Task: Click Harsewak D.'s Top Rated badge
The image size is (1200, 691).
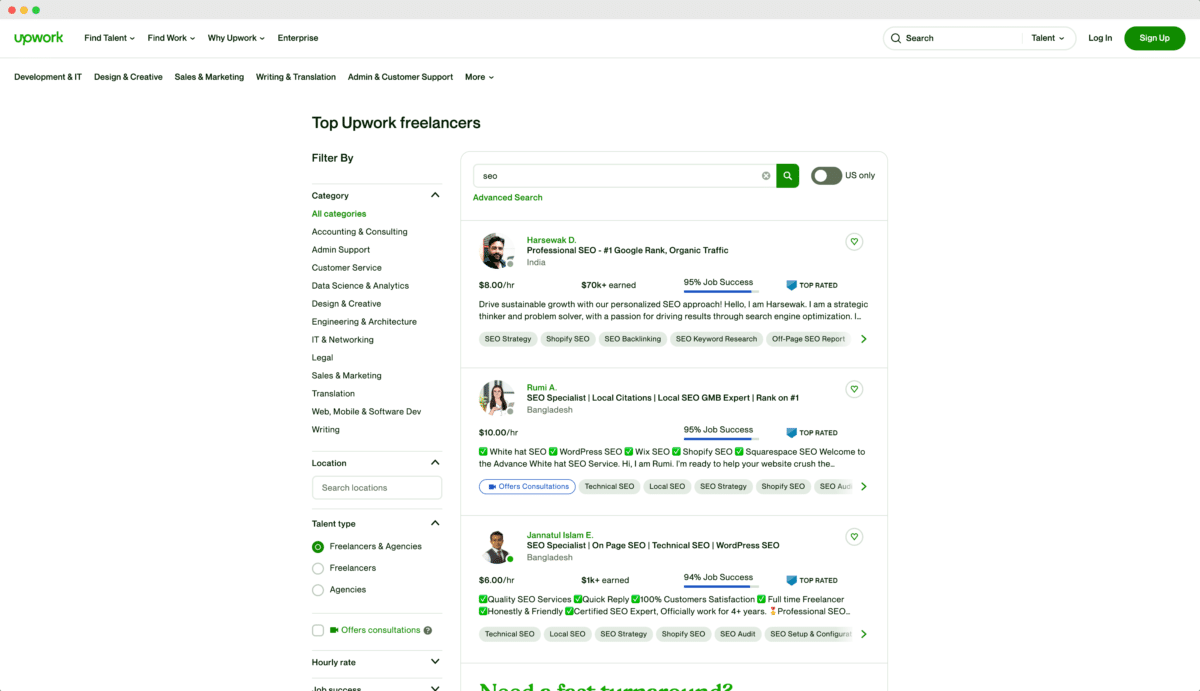Action: pyautogui.click(x=812, y=285)
